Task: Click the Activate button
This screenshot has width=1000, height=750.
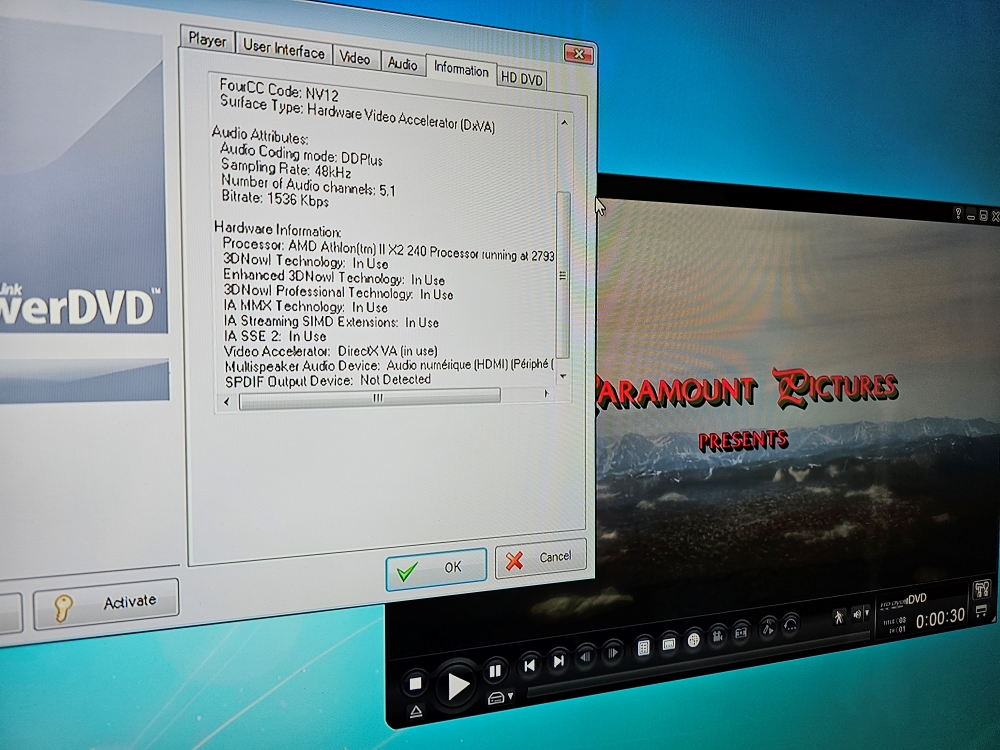Action: click(106, 603)
